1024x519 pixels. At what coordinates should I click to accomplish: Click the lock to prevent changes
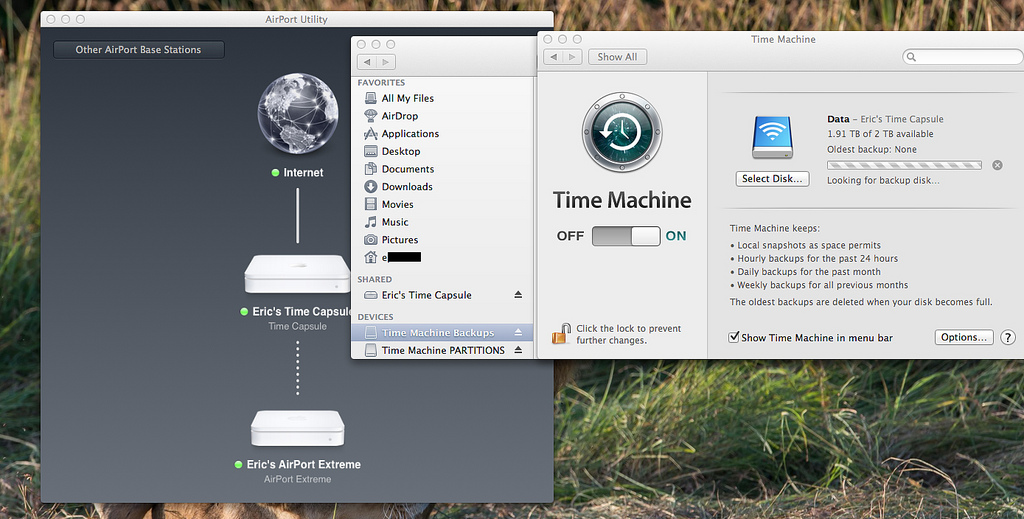point(561,334)
